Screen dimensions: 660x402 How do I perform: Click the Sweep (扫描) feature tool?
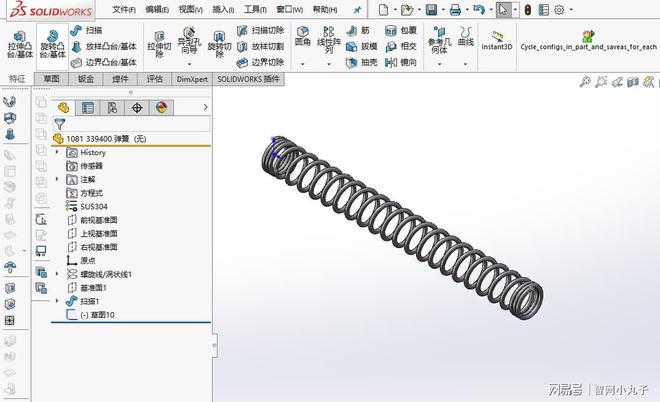[87, 30]
